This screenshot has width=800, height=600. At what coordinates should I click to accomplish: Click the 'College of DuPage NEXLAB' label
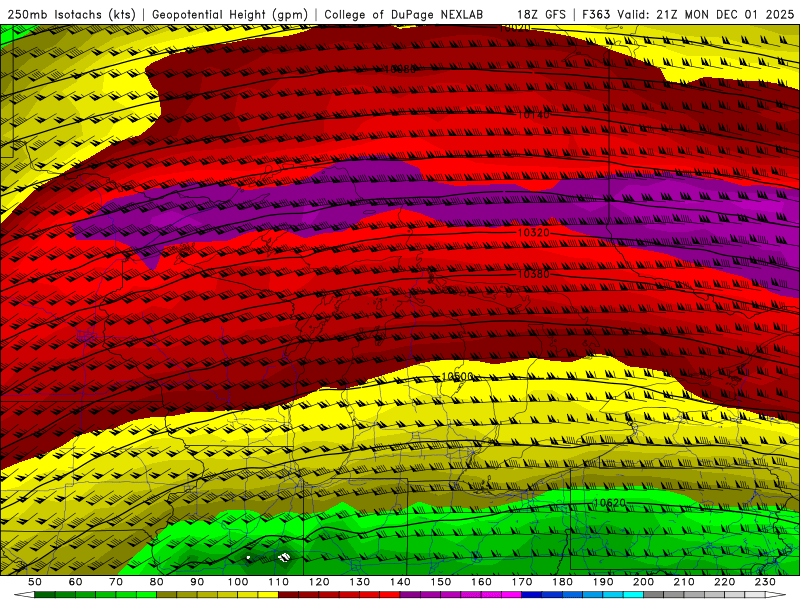coord(403,14)
